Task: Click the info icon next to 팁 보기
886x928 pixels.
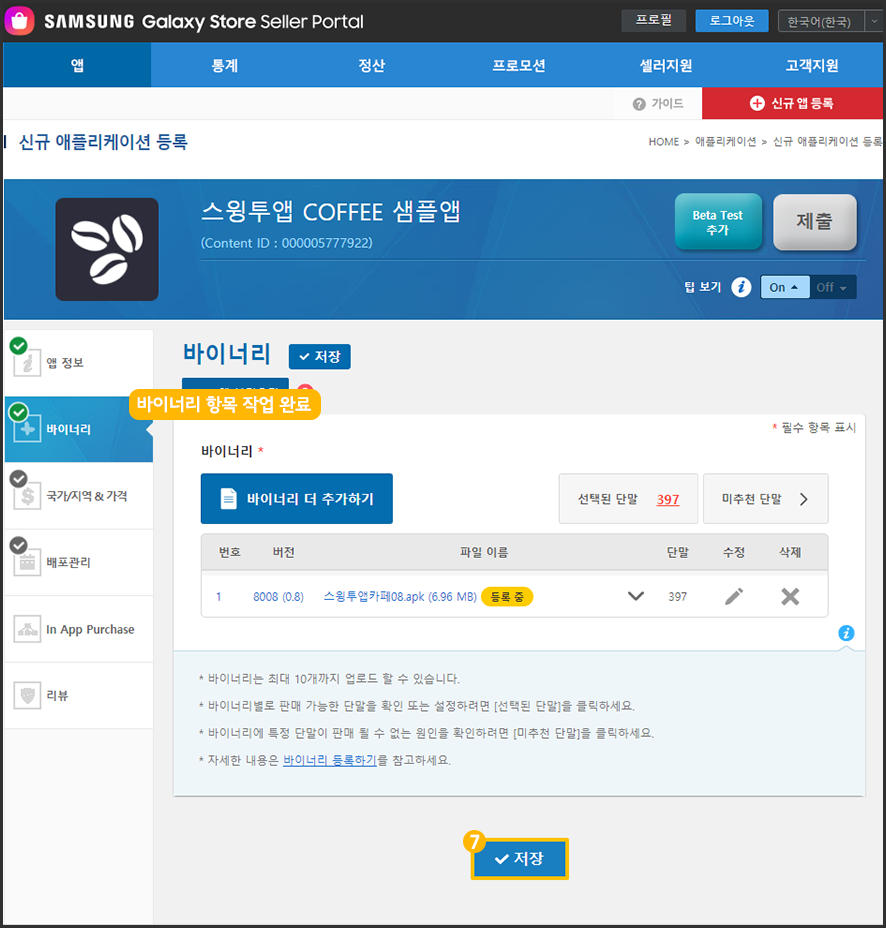Action: click(741, 287)
